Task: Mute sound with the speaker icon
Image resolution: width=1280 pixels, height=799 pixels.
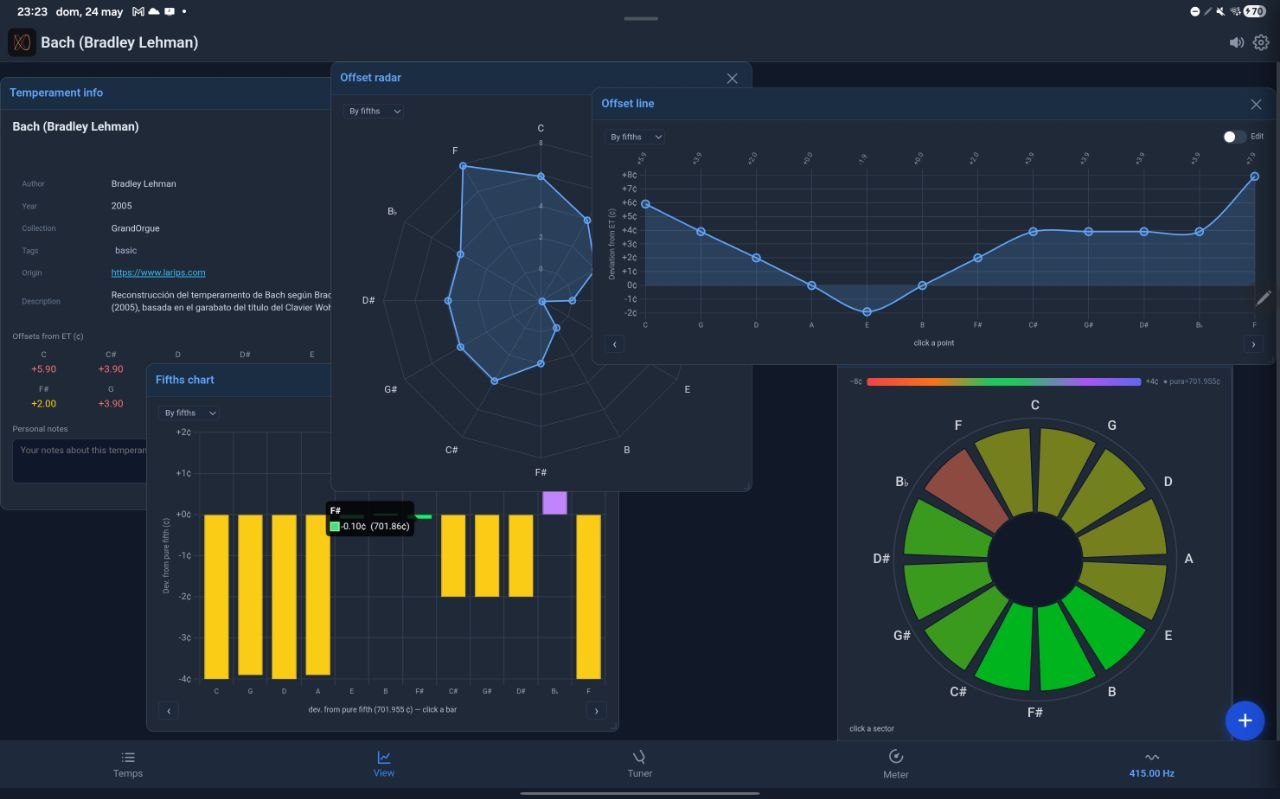Action: (1237, 43)
